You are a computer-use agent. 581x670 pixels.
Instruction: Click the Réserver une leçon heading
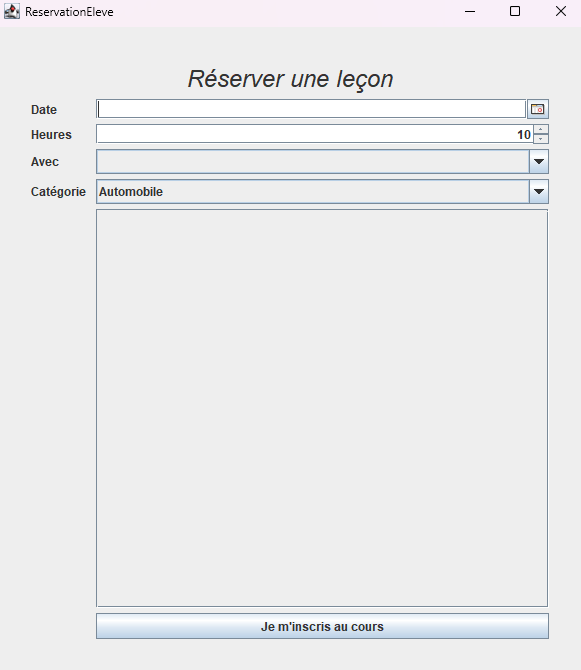[x=290, y=79]
